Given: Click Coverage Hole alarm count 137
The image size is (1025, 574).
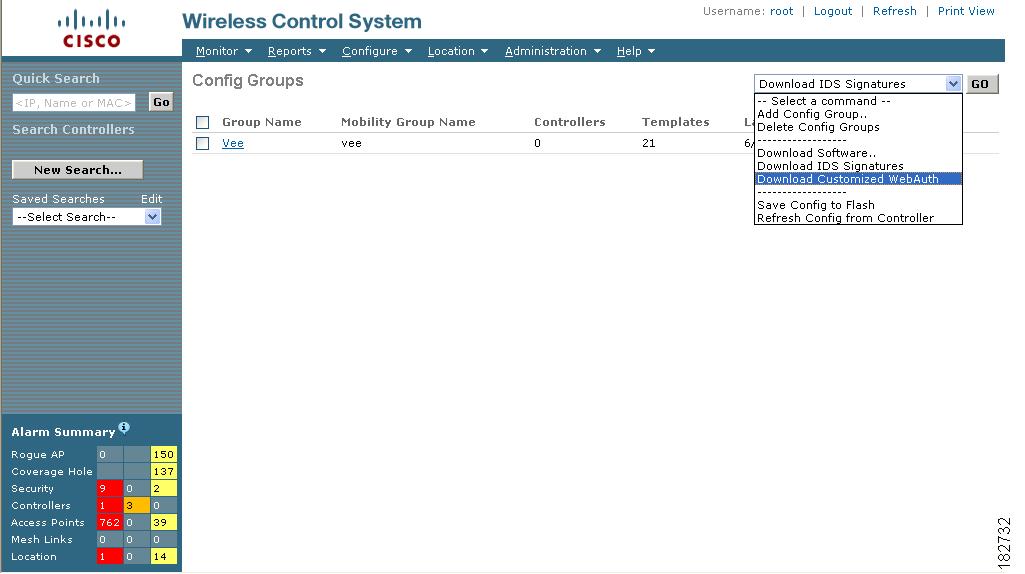Looking at the screenshot, I should [x=163, y=471].
